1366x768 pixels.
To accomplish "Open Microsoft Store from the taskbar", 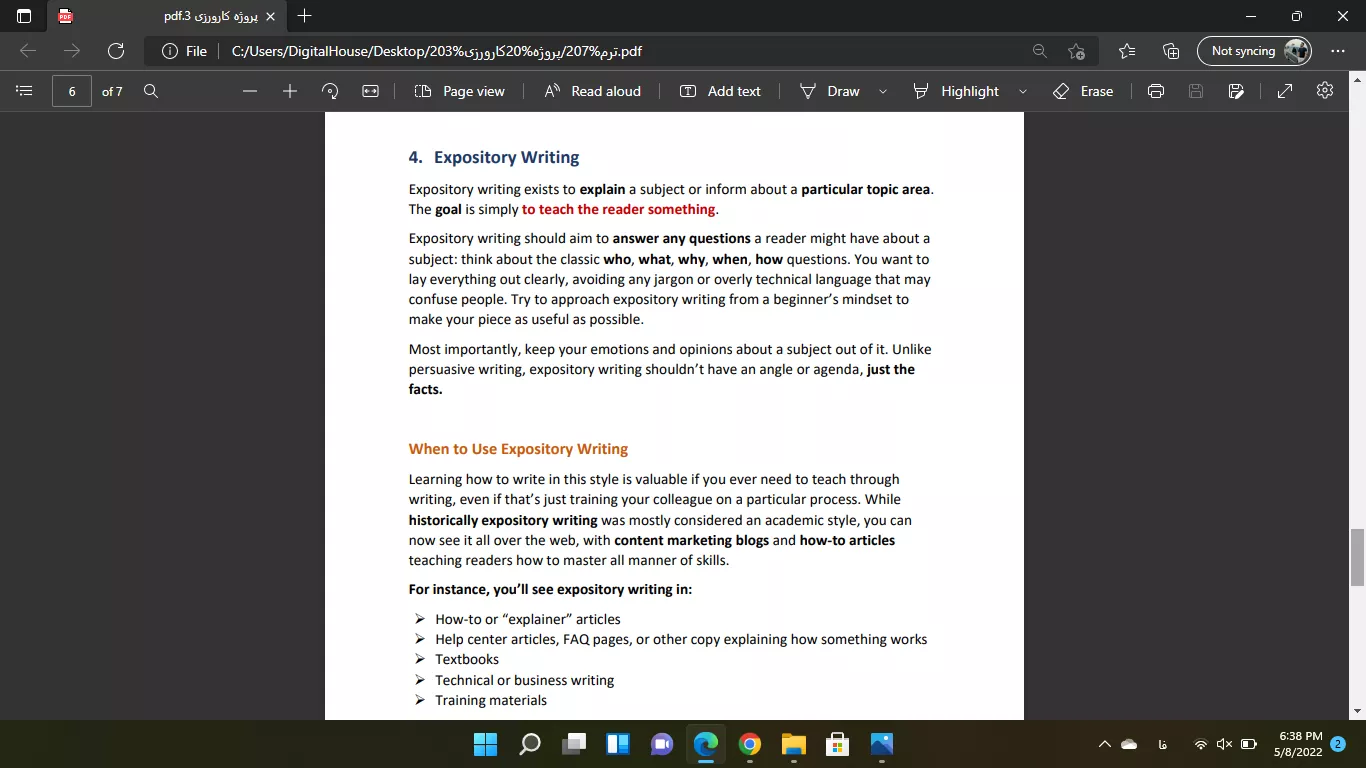I will pyautogui.click(x=838, y=744).
